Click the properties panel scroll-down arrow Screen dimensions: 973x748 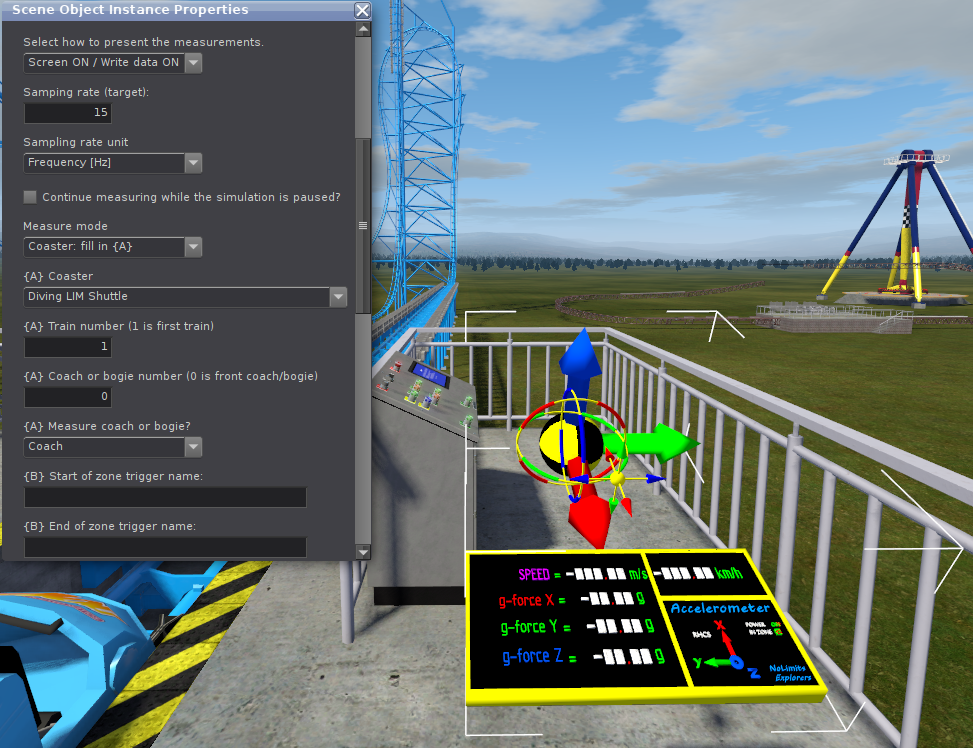pyautogui.click(x=363, y=552)
